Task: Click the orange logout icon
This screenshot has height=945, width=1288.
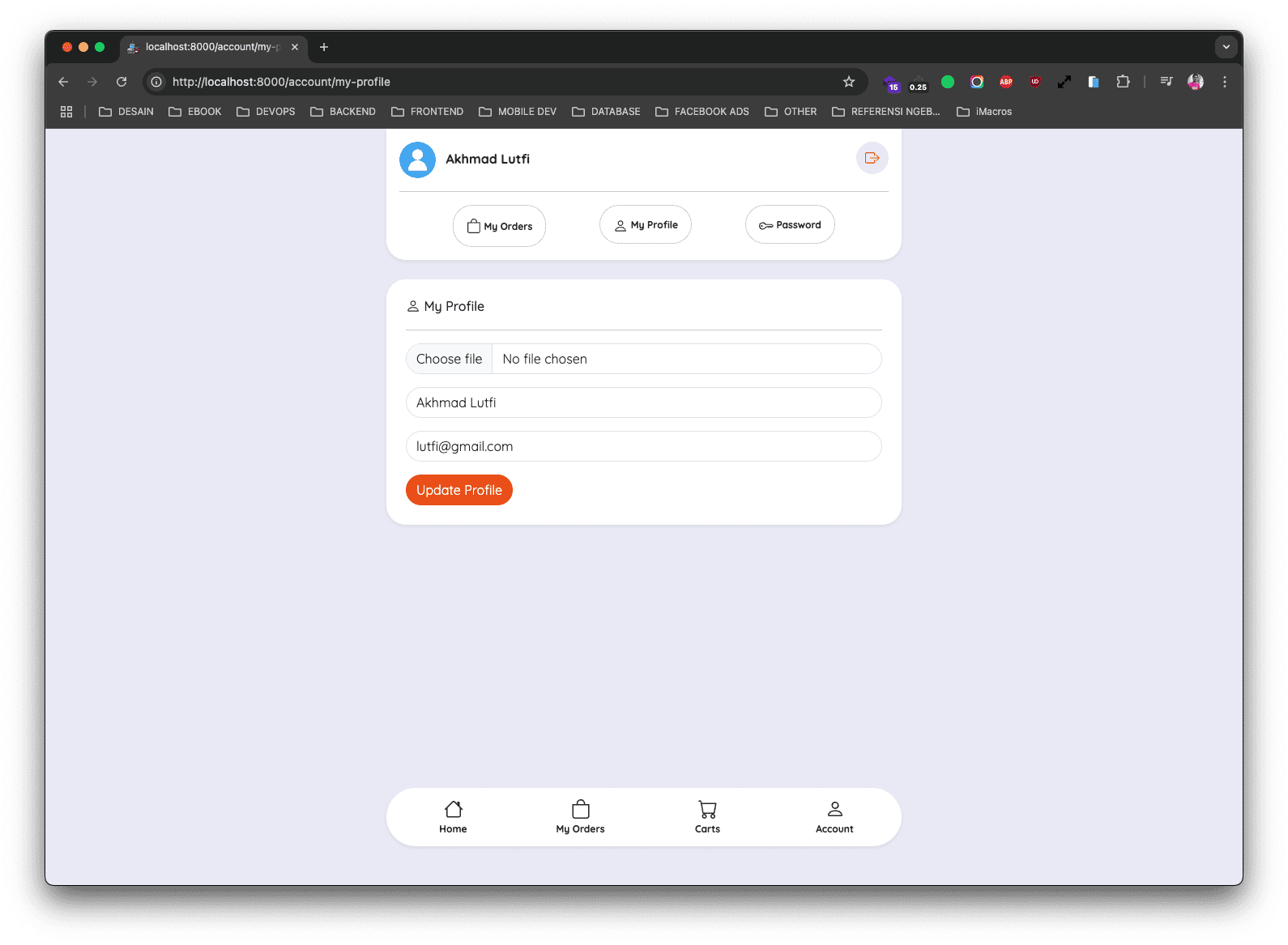Action: pos(872,158)
